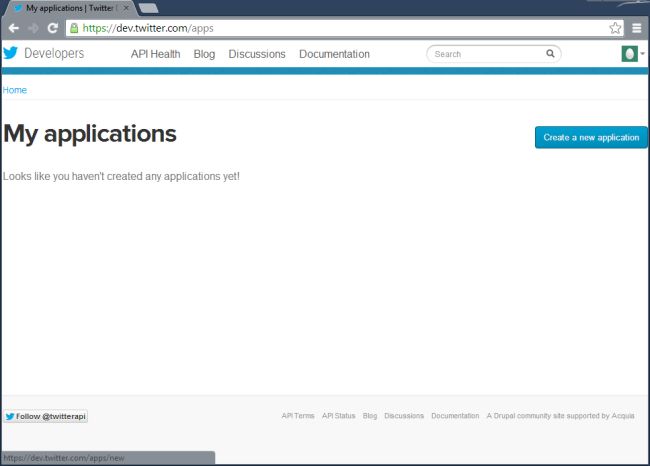Screen dimensions: 650x466
Task: Click the user avatar egg icon
Action: click(629, 54)
